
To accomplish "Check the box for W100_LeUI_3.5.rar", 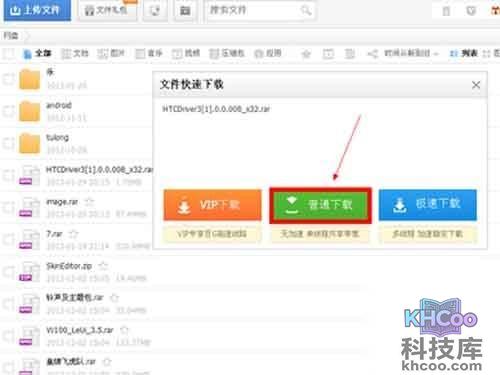I will (x=8, y=337).
